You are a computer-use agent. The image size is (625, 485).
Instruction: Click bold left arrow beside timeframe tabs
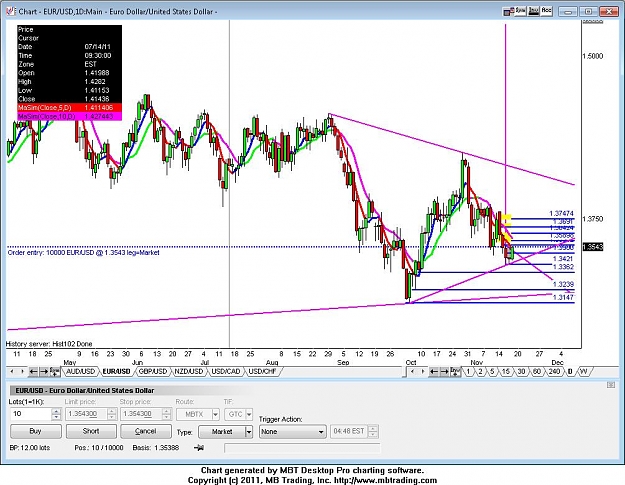434,372
